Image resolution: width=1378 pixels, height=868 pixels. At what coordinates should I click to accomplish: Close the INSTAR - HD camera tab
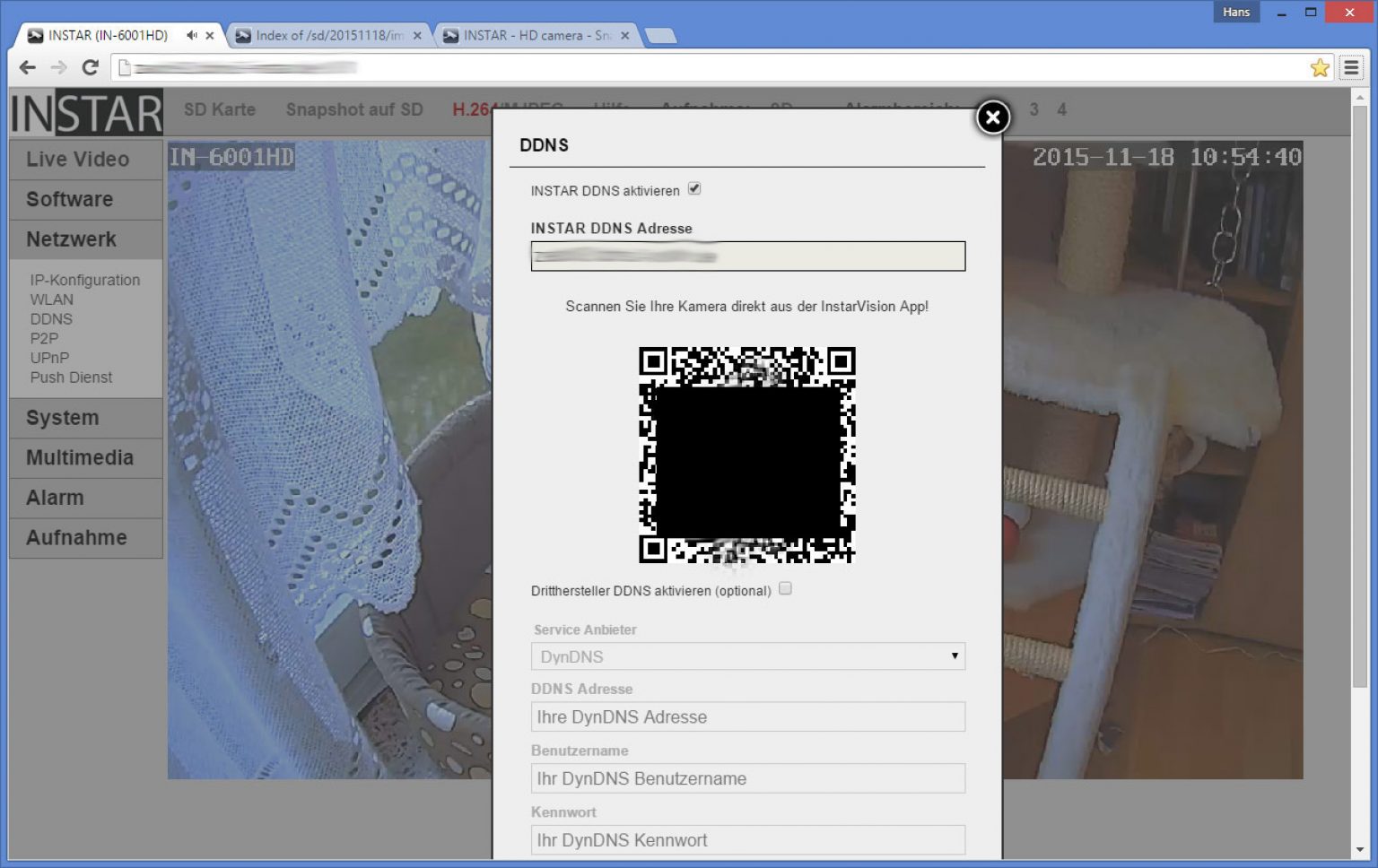tap(625, 36)
